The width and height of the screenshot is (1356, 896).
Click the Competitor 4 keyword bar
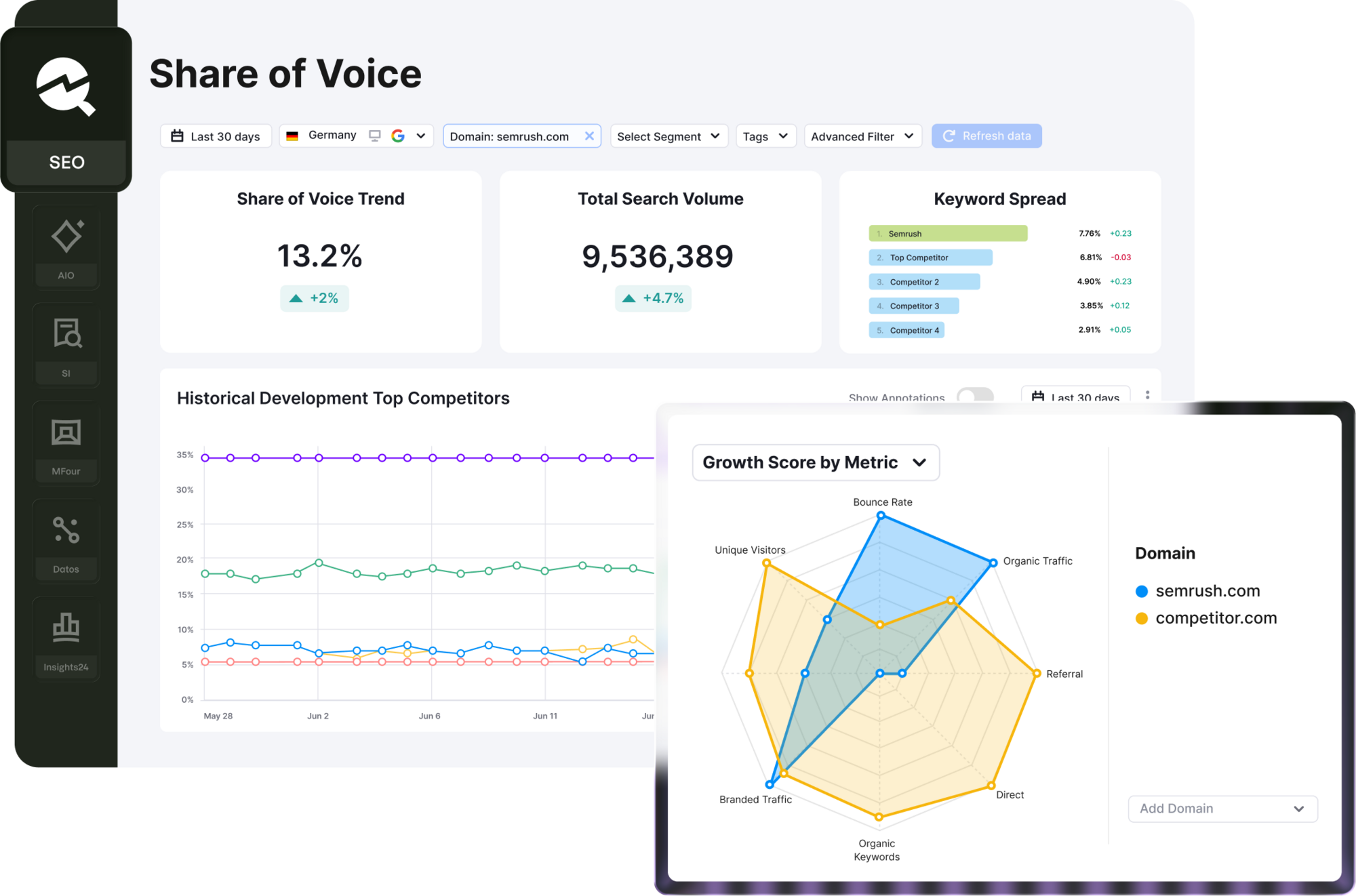pos(906,330)
